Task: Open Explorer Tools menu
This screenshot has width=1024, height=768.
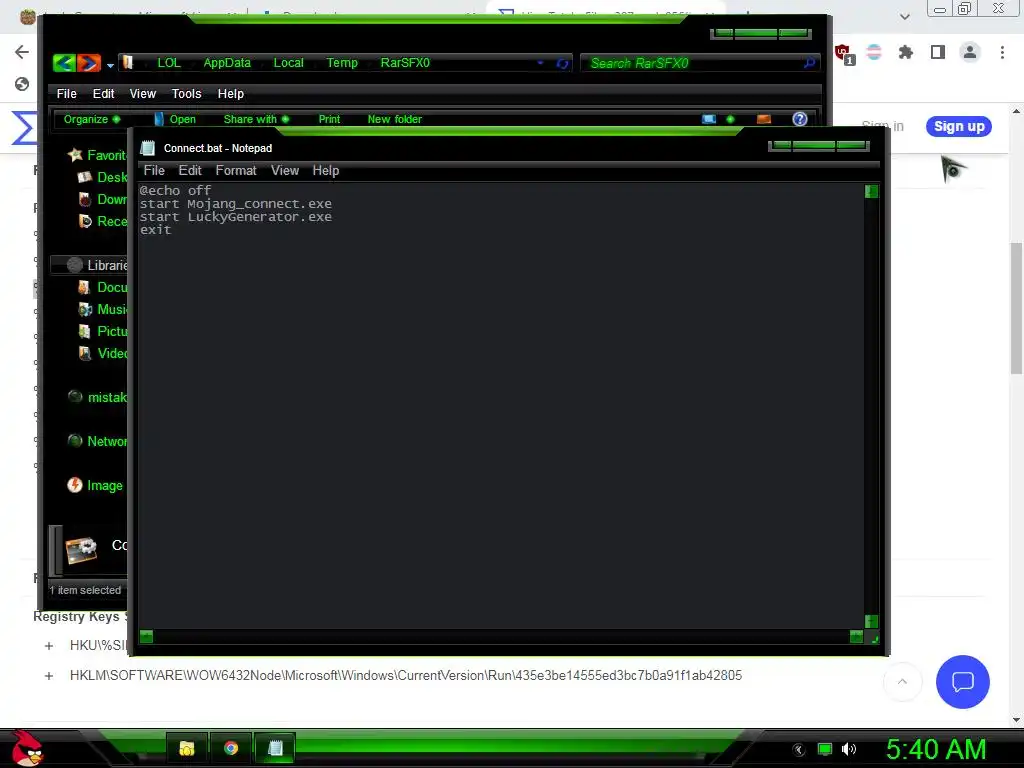Action: click(186, 93)
